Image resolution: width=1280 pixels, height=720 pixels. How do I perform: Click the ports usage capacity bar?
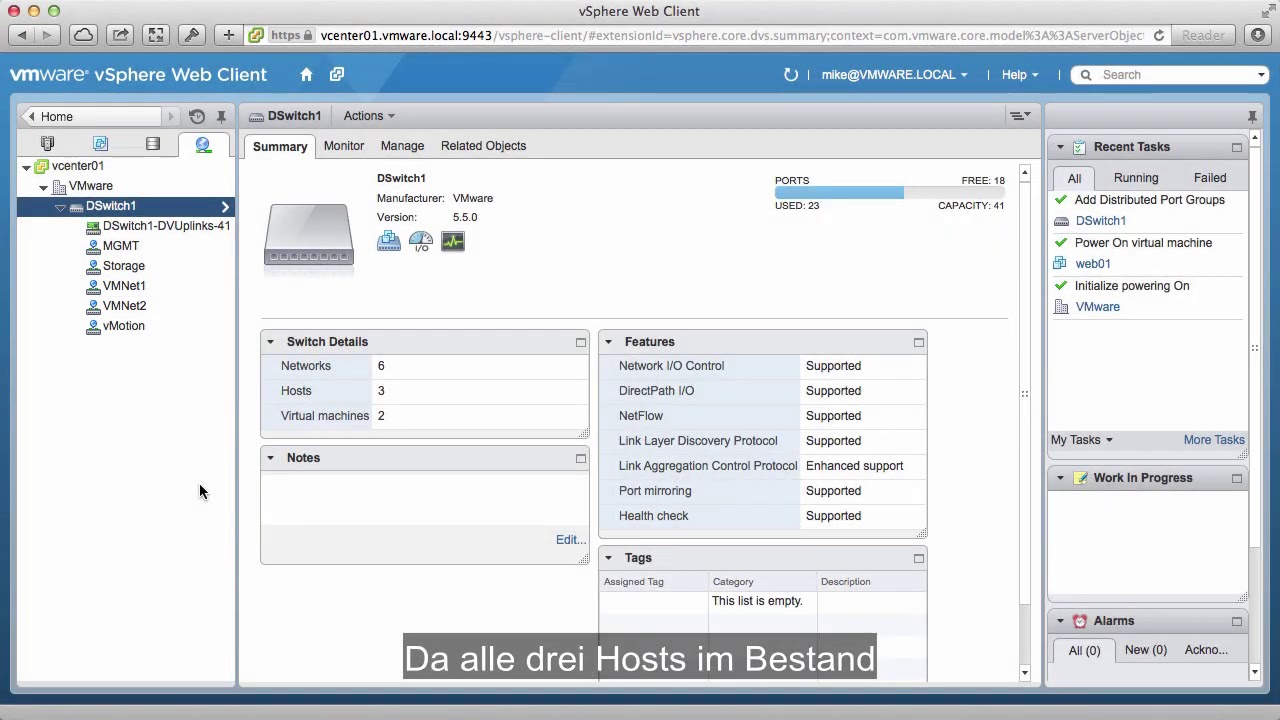(x=889, y=193)
